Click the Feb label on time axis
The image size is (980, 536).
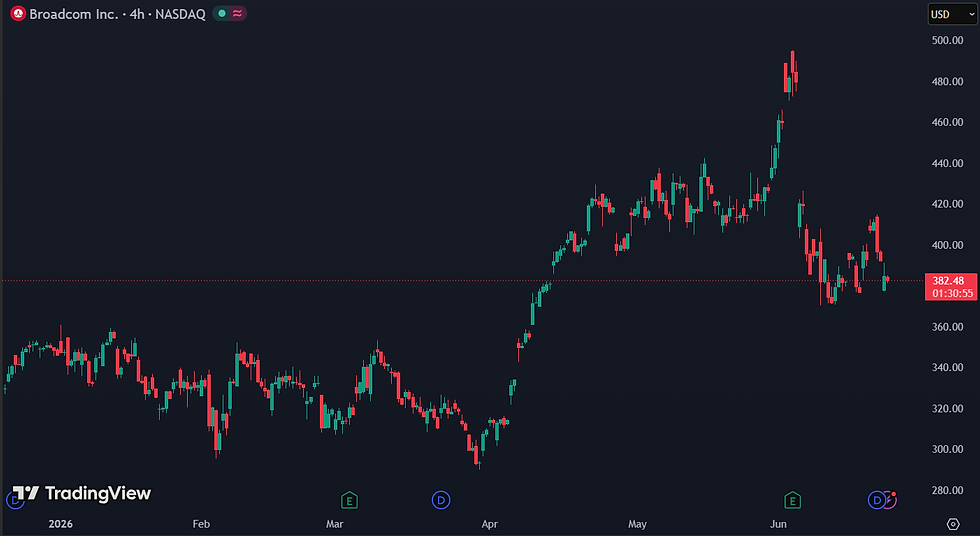coord(201,524)
